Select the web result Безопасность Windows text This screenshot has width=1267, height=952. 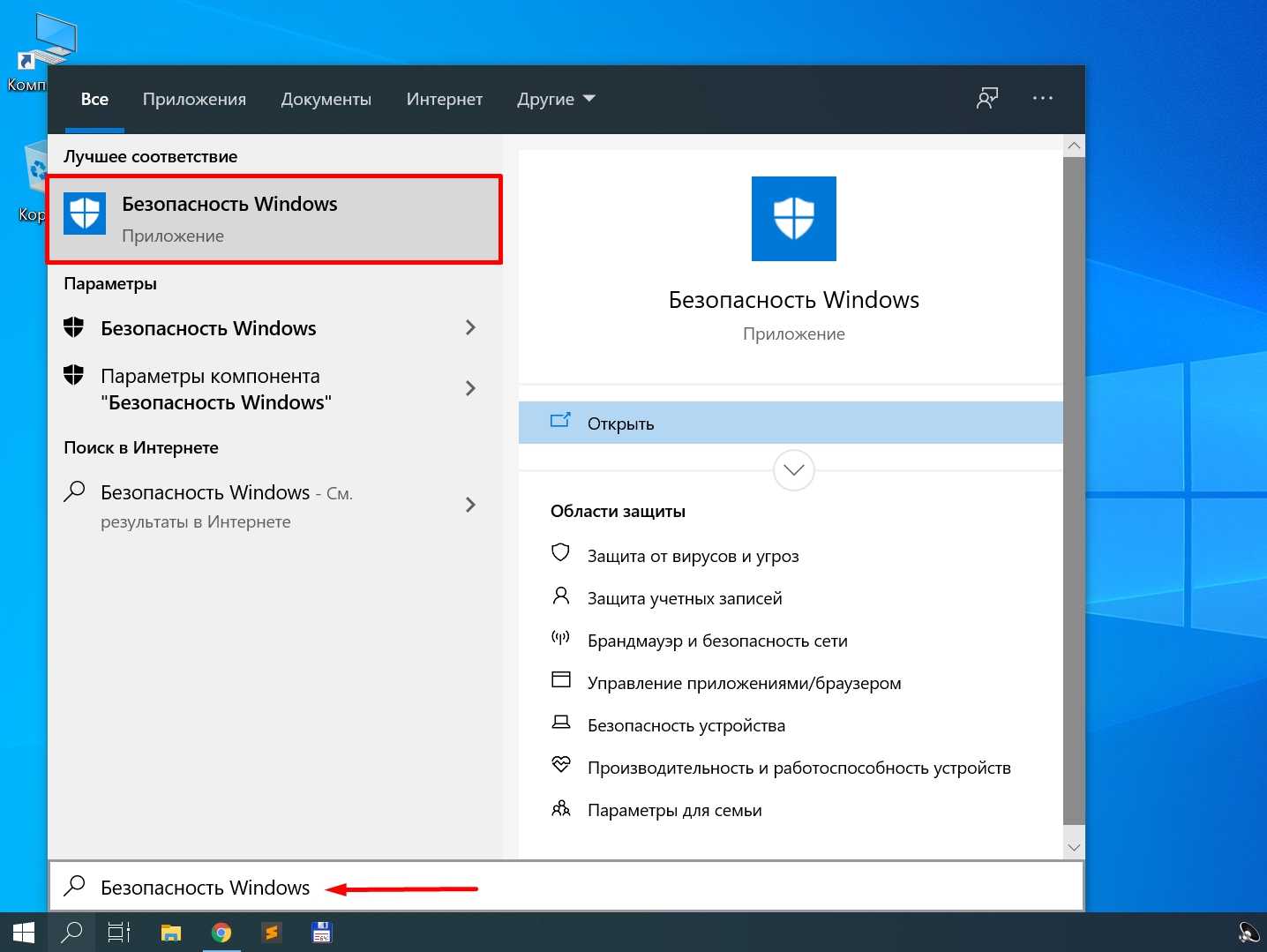(x=205, y=492)
